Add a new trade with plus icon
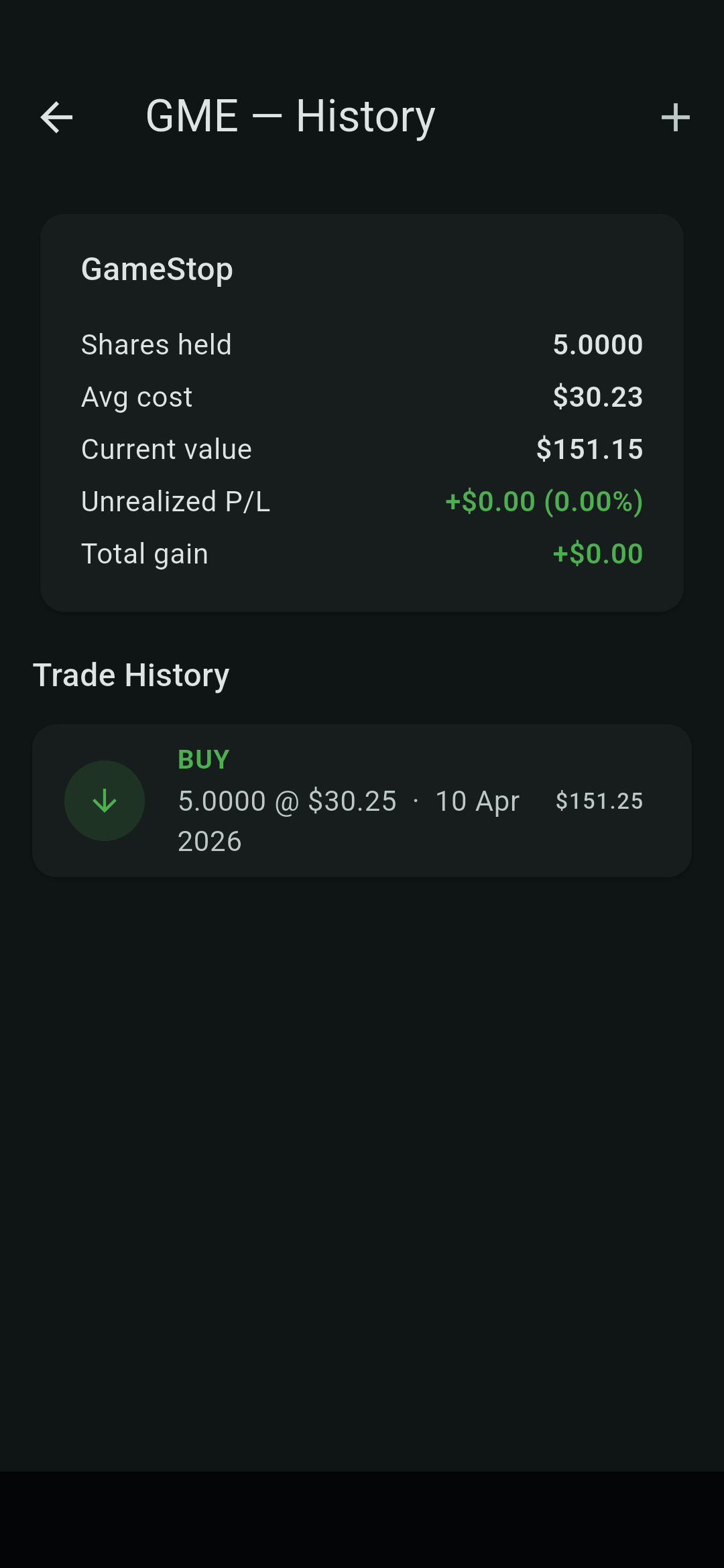Viewport: 724px width, 1568px height. pos(675,118)
